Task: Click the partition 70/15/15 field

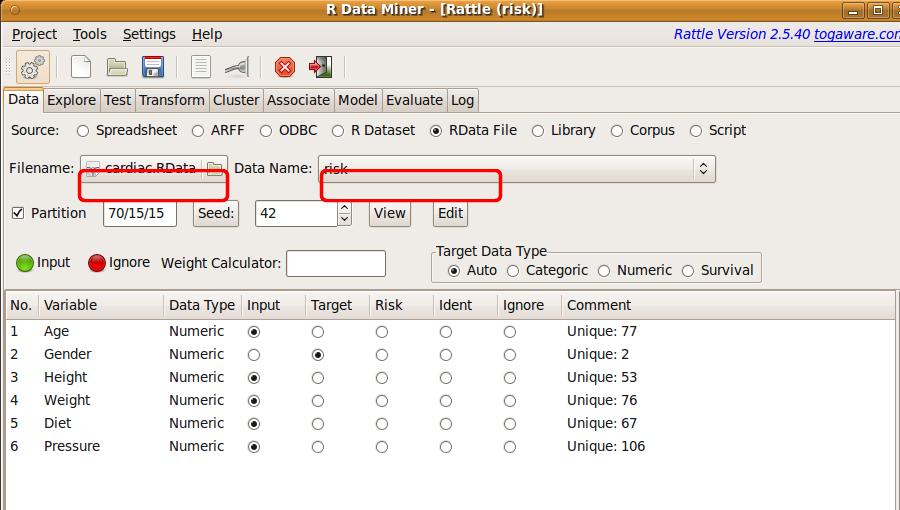Action: pos(139,213)
